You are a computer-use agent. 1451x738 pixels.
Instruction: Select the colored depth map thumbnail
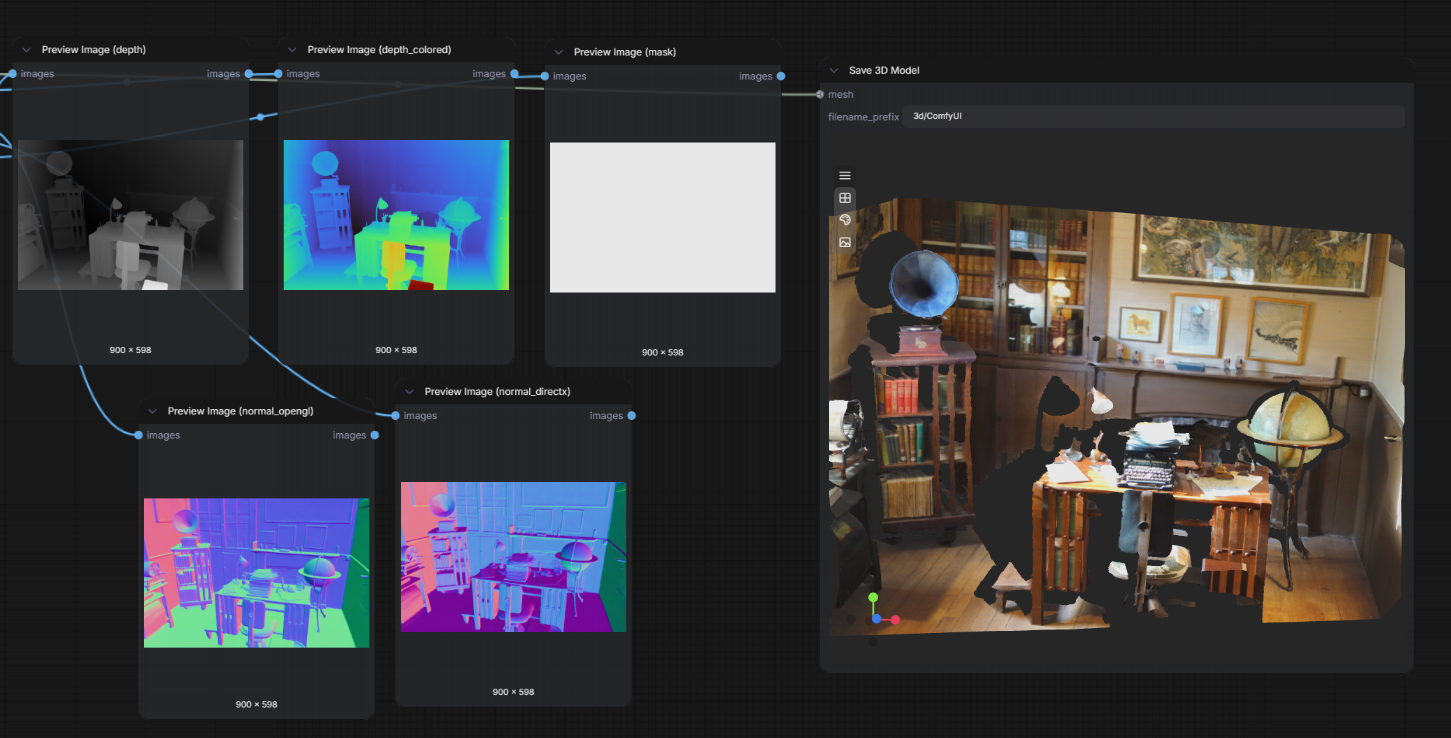pos(396,215)
